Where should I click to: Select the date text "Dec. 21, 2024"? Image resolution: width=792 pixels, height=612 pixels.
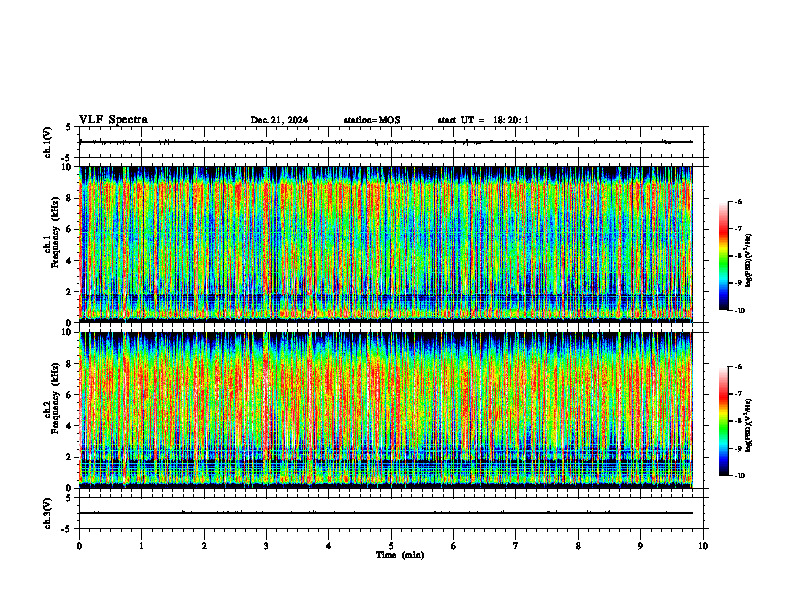pyautogui.click(x=279, y=120)
